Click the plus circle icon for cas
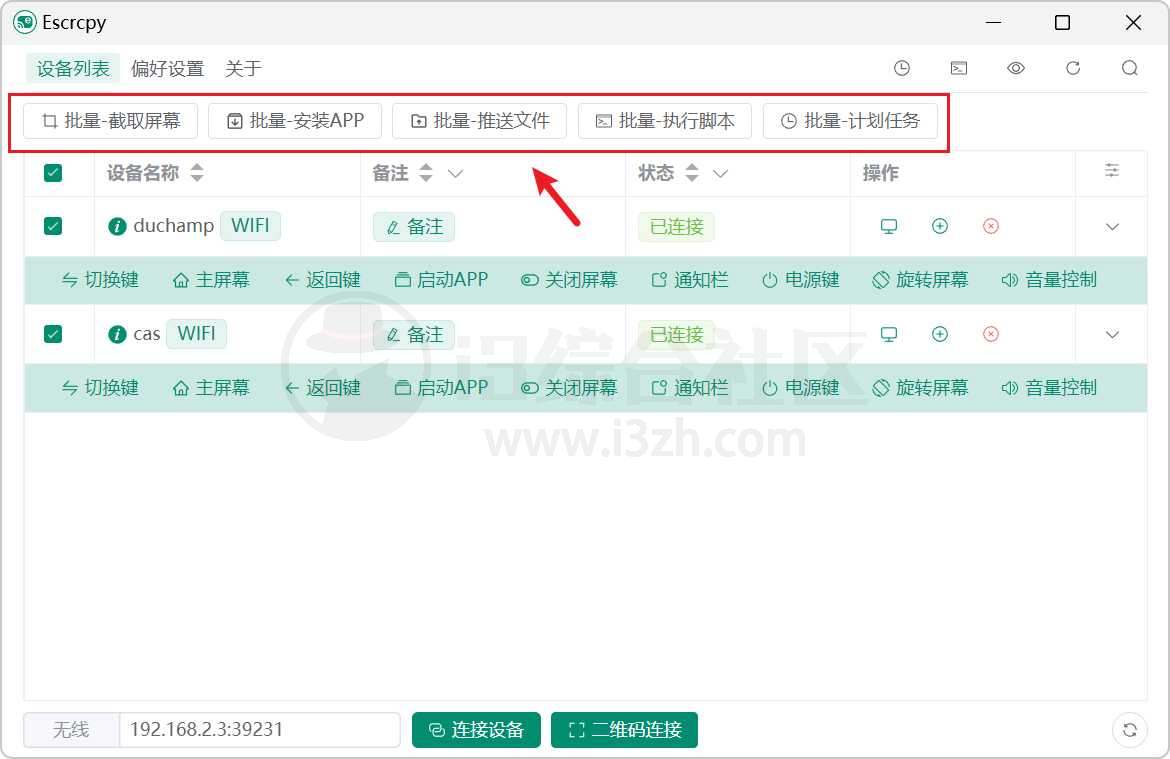The width and height of the screenshot is (1170, 759). click(940, 334)
